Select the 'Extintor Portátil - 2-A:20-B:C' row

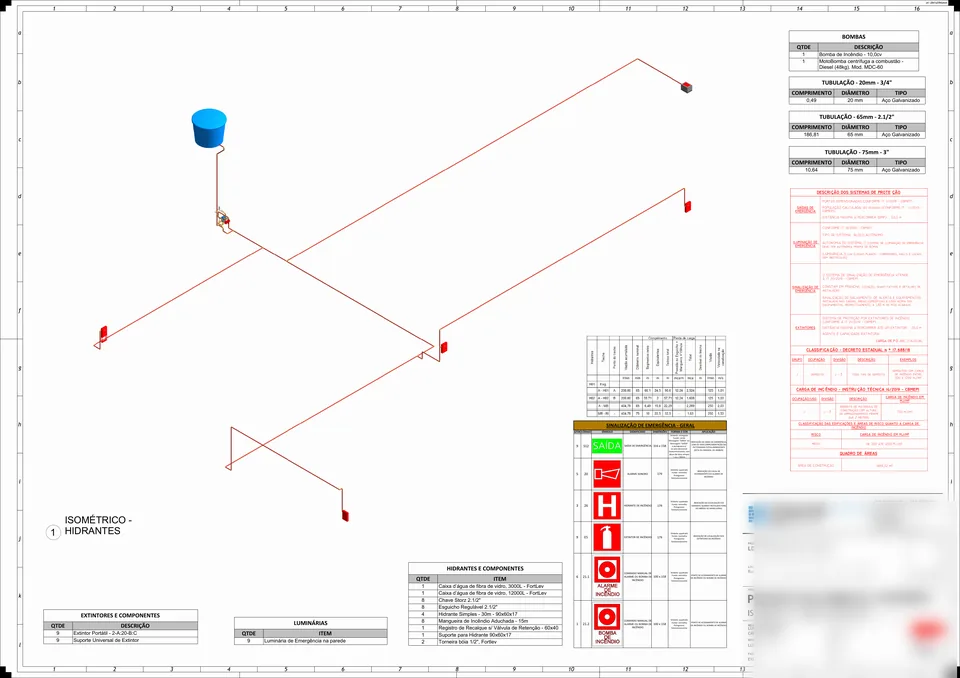click(x=121, y=633)
